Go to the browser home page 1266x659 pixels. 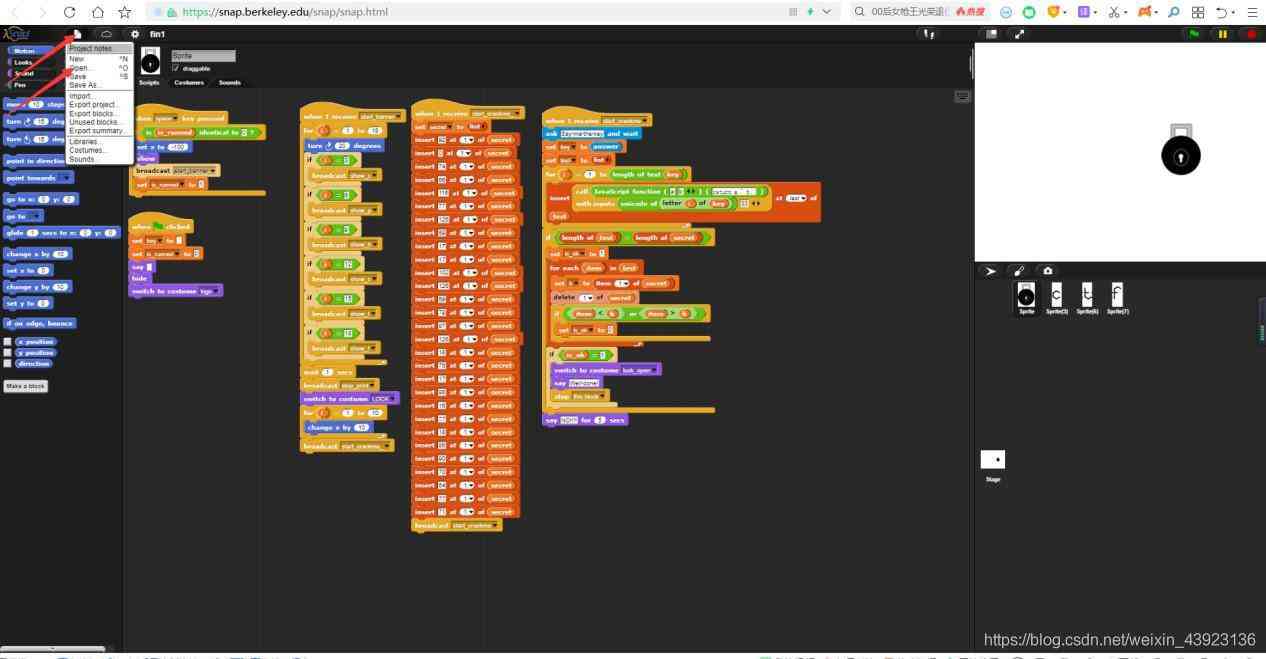(97, 12)
